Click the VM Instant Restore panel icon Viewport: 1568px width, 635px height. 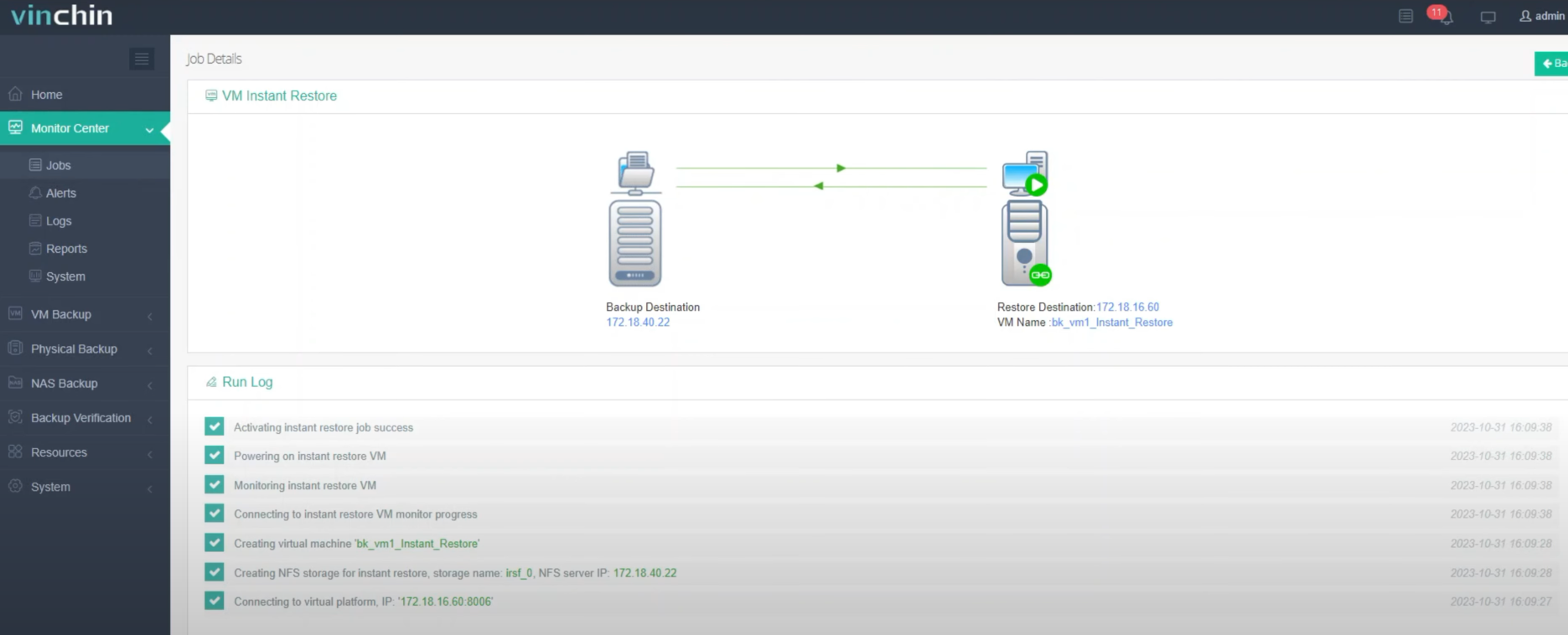(211, 96)
